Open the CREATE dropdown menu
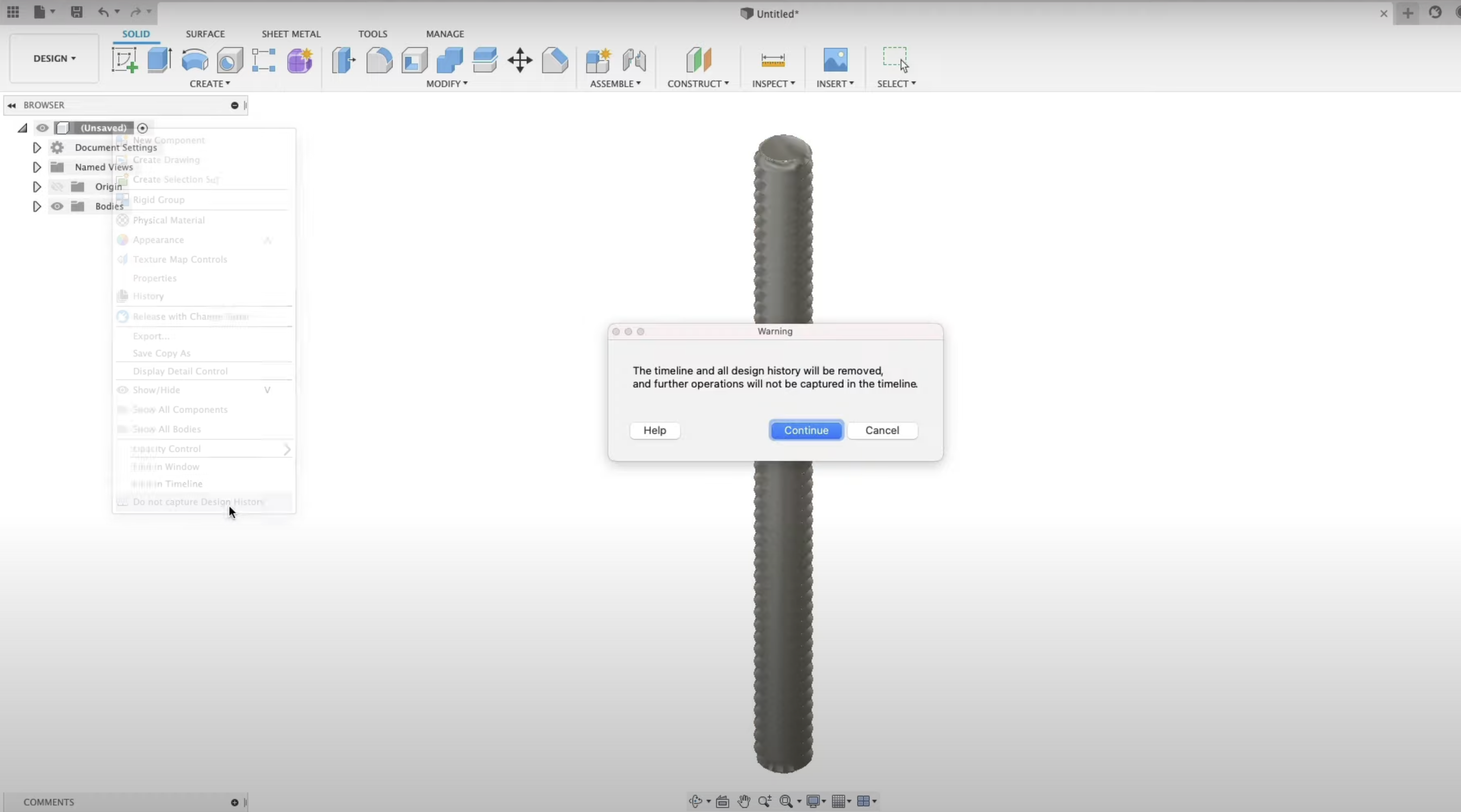Viewport: 1461px width, 812px height. coord(210,83)
